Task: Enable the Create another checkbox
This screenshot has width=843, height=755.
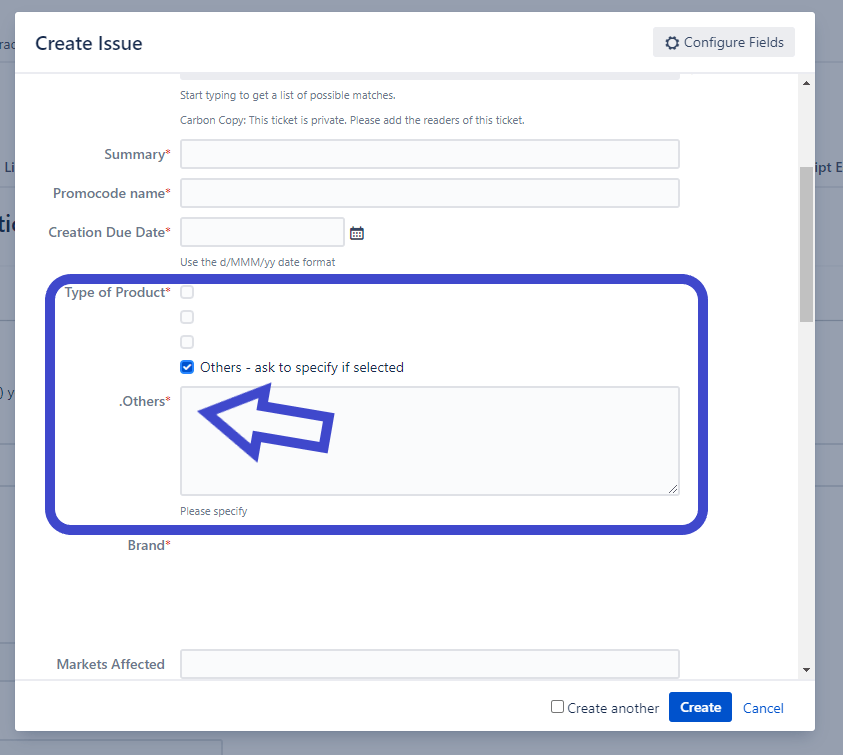Action: pos(557,707)
